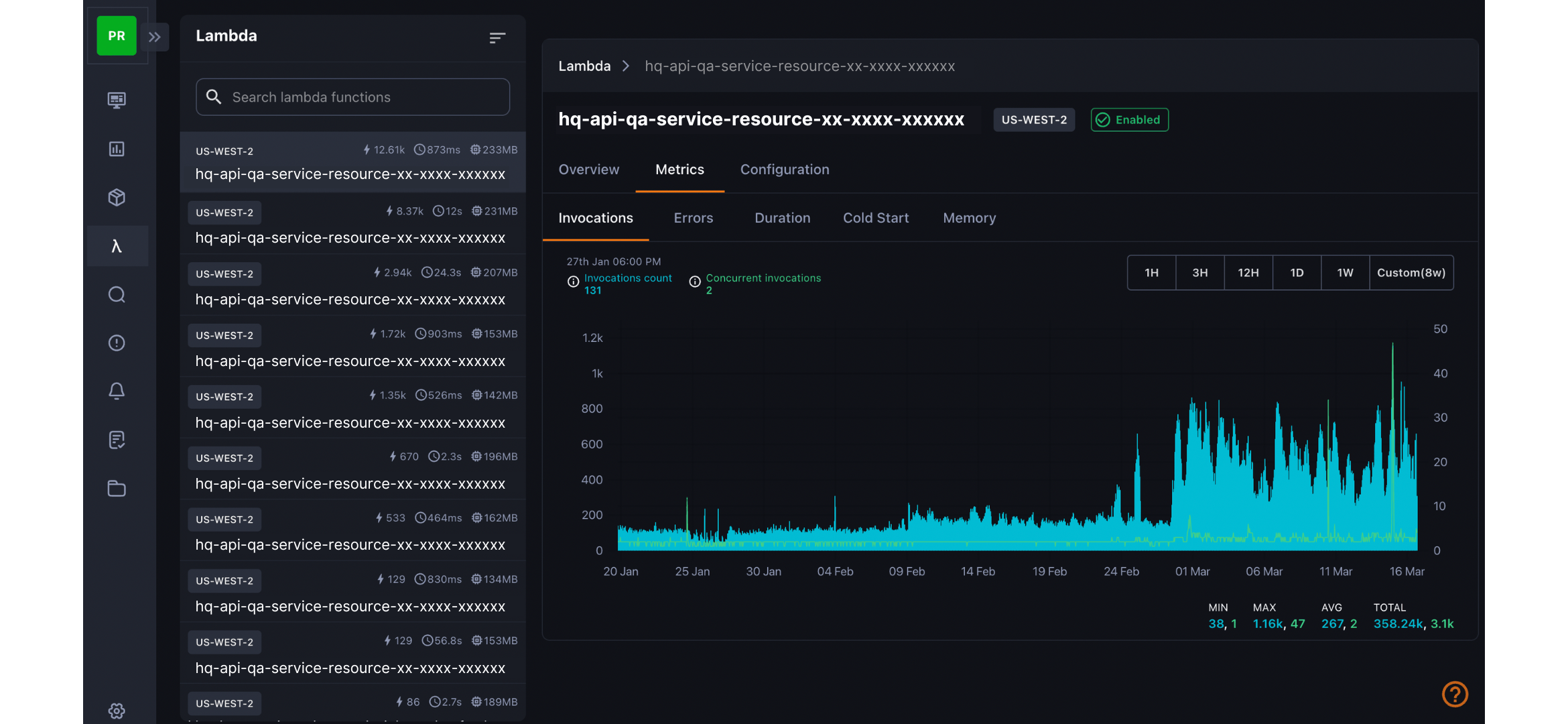
Task: Click the memory chip icon next to 196MB
Action: point(476,457)
